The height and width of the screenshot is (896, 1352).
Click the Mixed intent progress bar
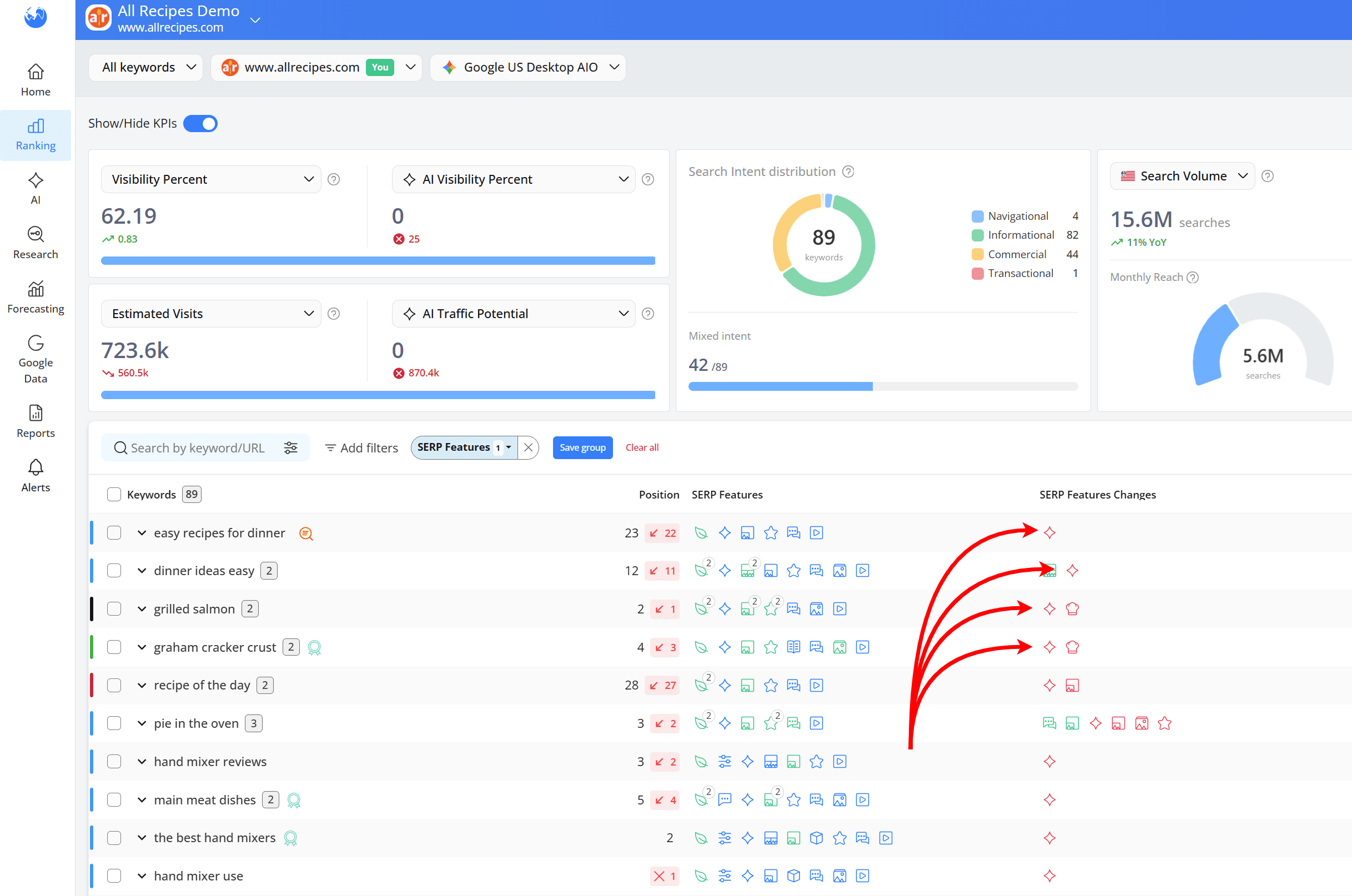click(883, 387)
